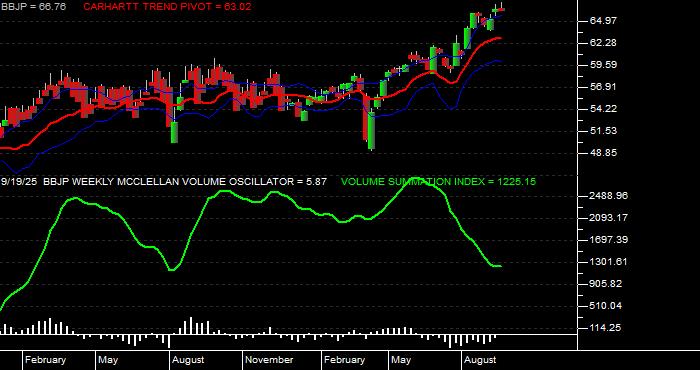Click the second May label on time axis
Image resolution: width=700 pixels, height=370 pixels.
[401, 360]
